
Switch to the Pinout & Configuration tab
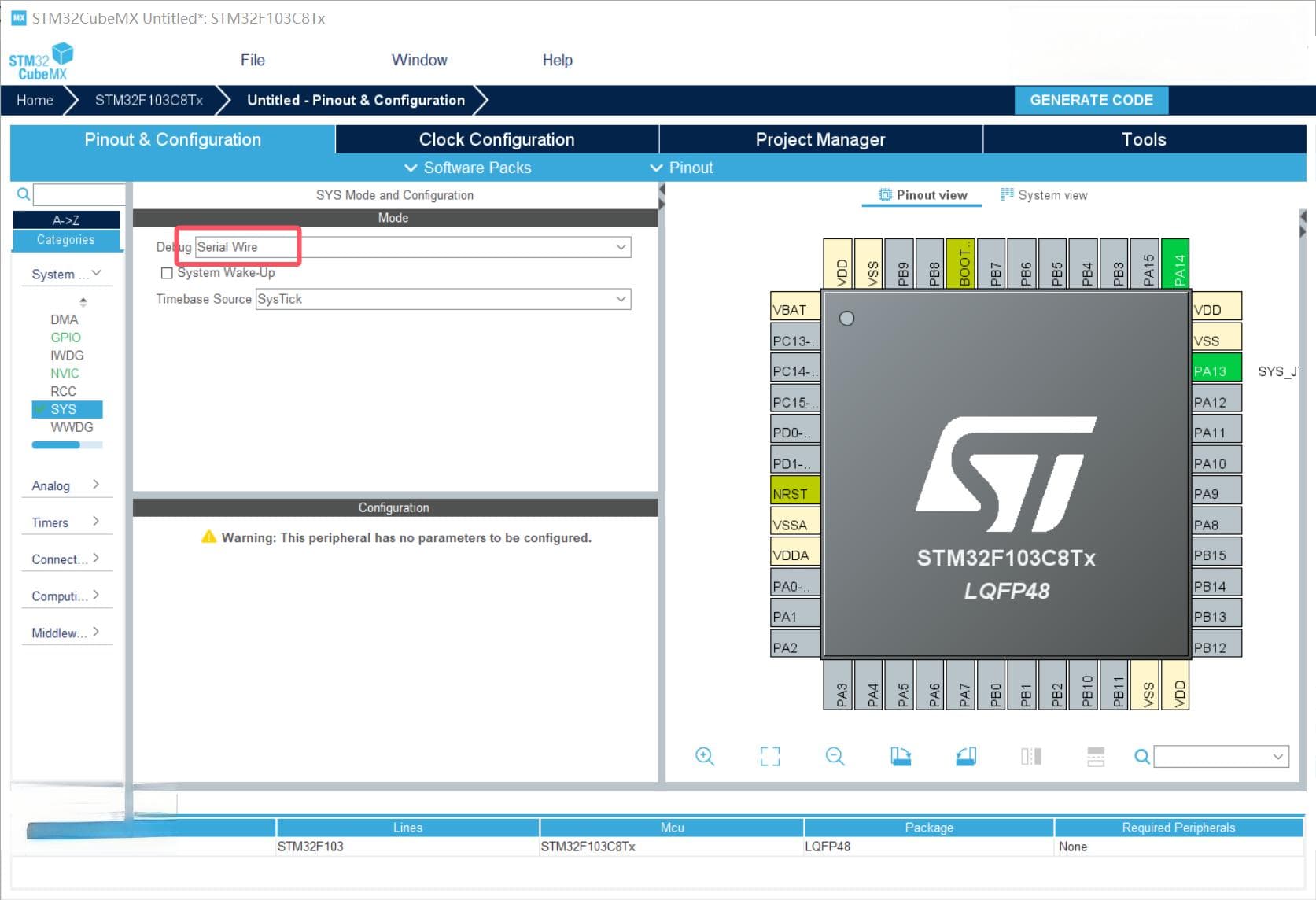tap(172, 139)
